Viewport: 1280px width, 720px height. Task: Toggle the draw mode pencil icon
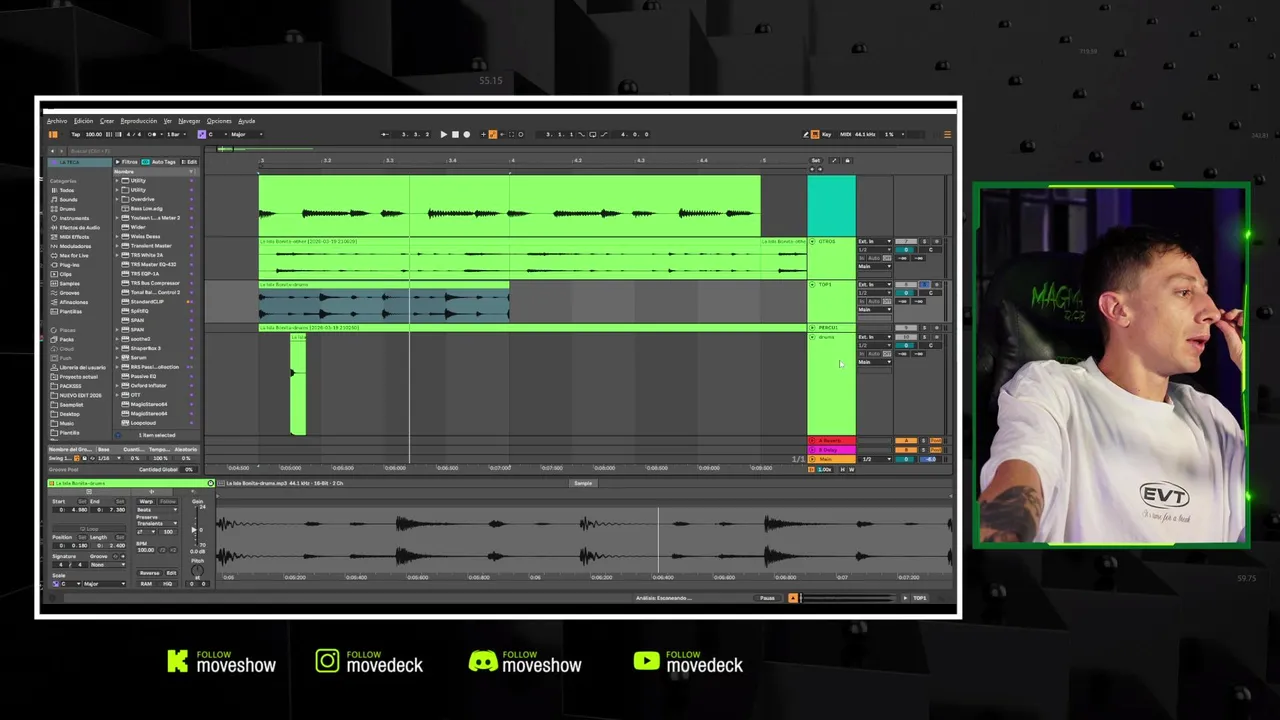806,134
